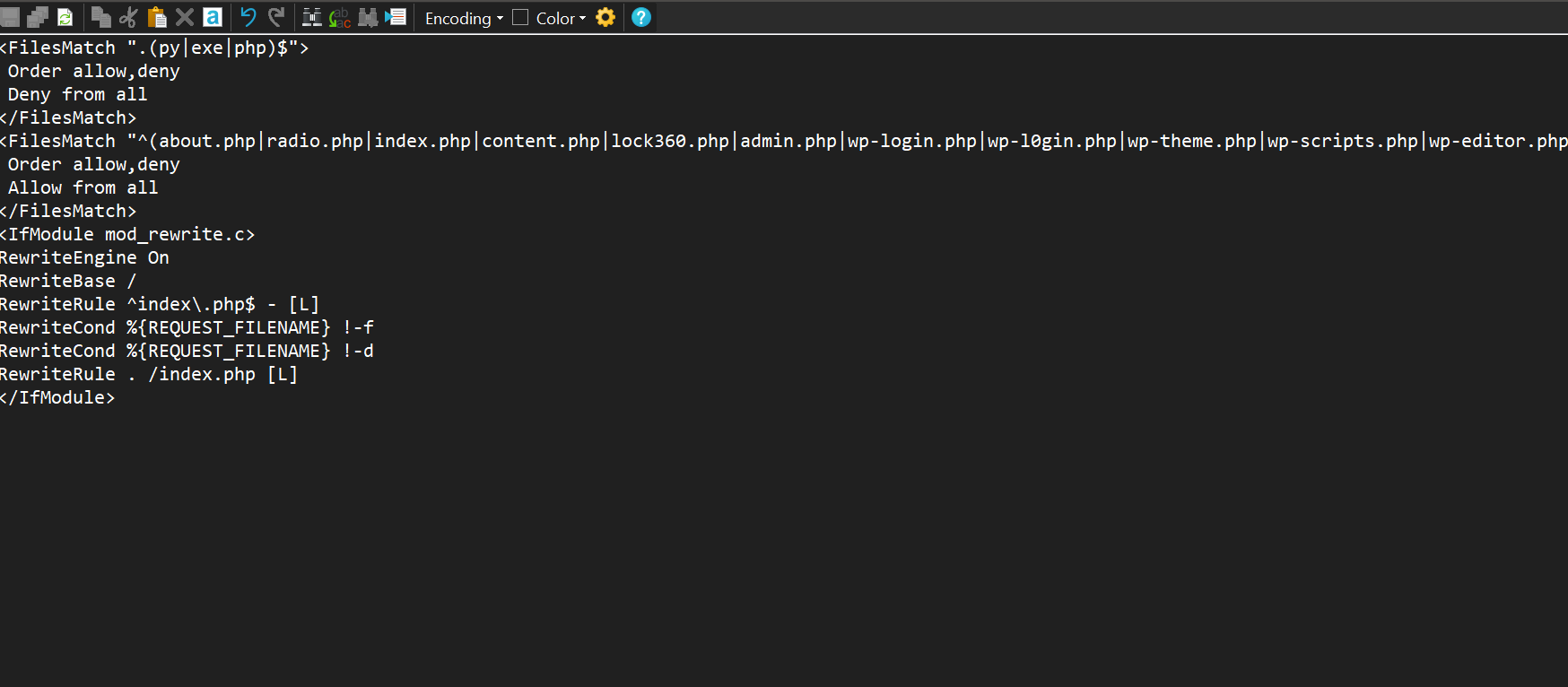
Task: Open the editor settings gear
Action: tap(605, 17)
